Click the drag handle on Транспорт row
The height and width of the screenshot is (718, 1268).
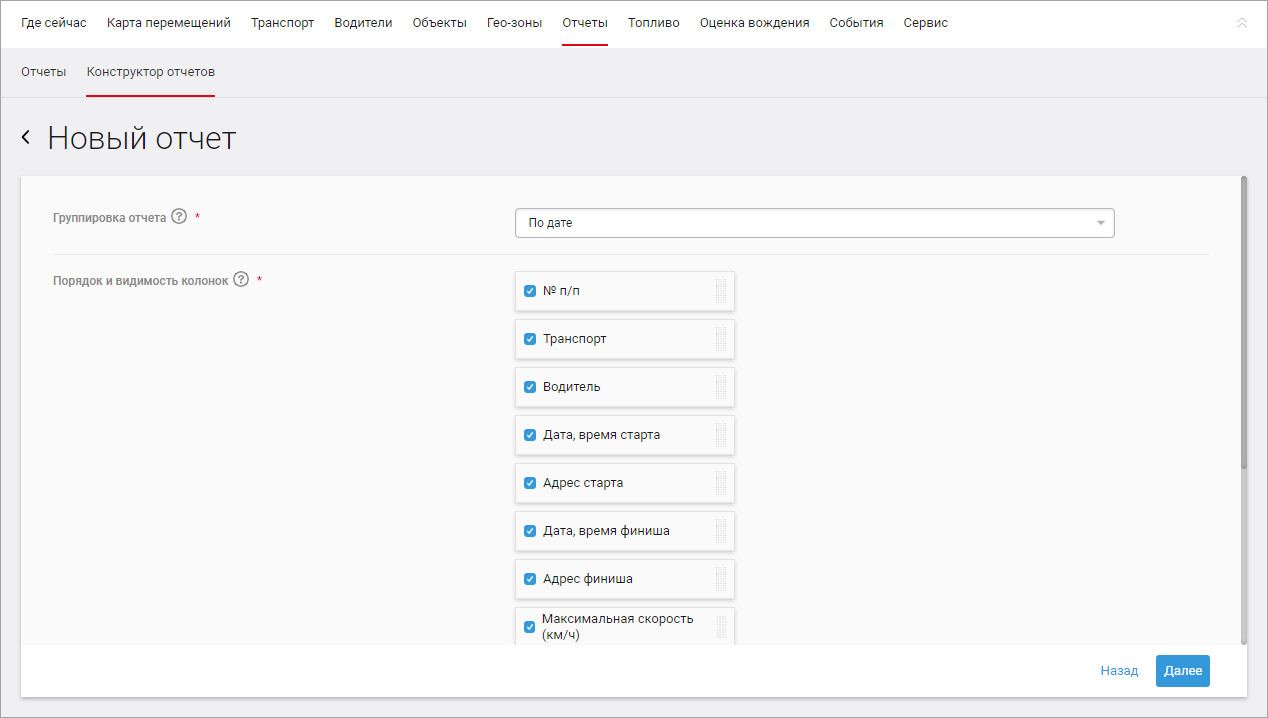pos(721,339)
